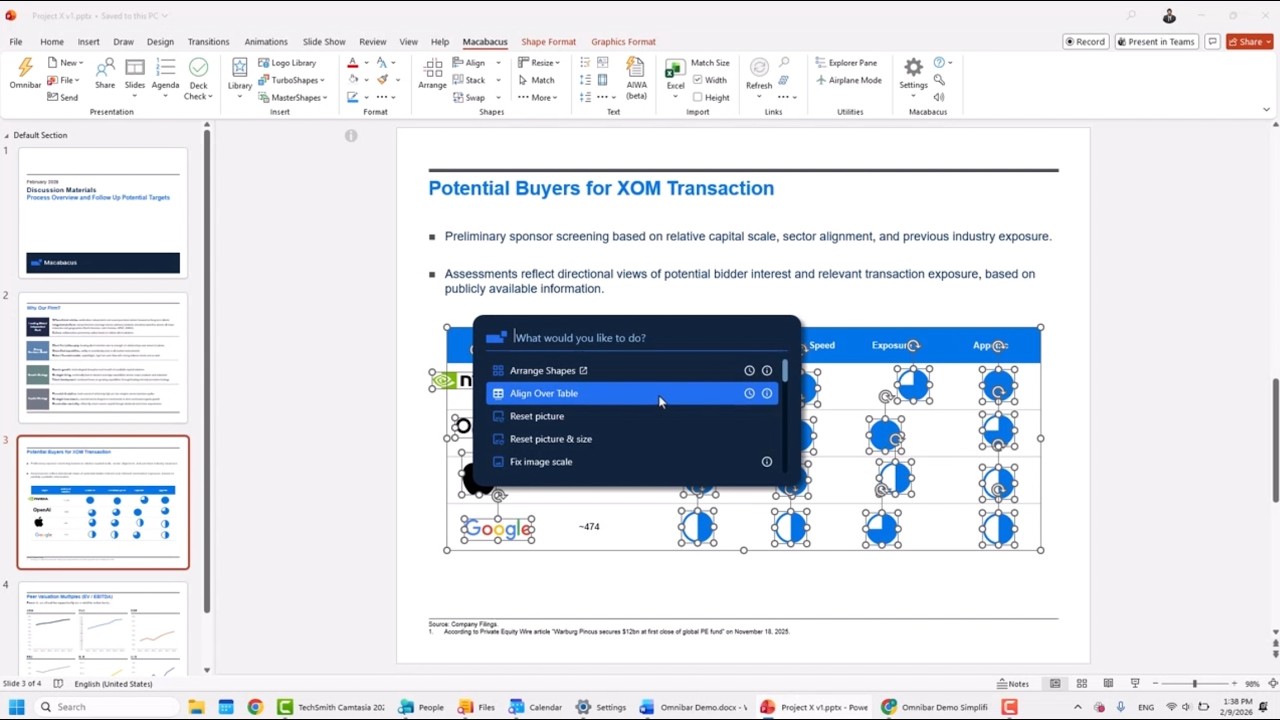The image size is (1280, 720).
Task: Click the red font color swatch
Action: pos(352,63)
